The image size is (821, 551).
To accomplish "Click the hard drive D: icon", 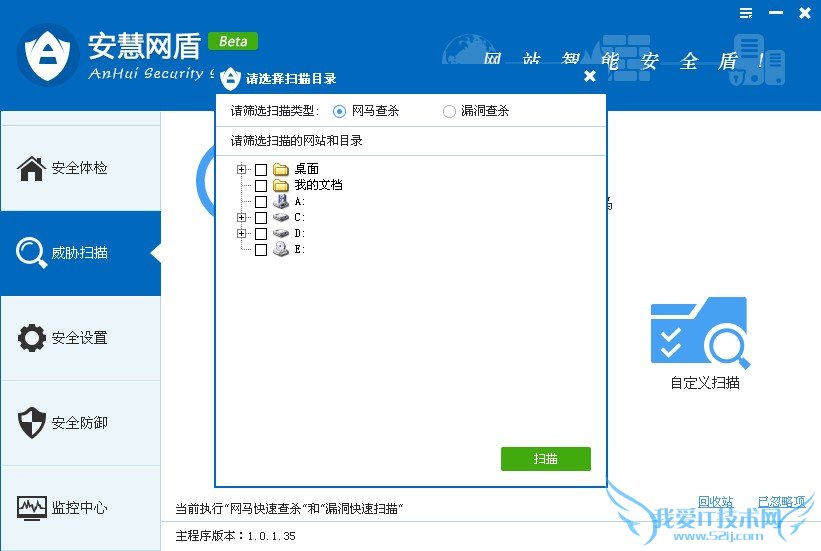I will click(x=281, y=233).
